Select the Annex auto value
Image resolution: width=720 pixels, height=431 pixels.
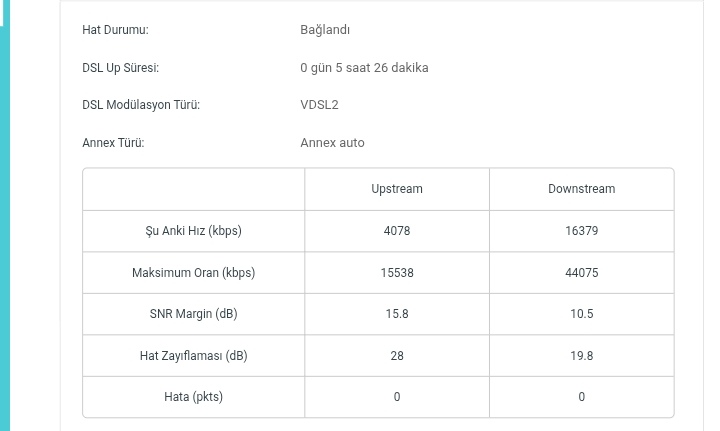click(332, 143)
